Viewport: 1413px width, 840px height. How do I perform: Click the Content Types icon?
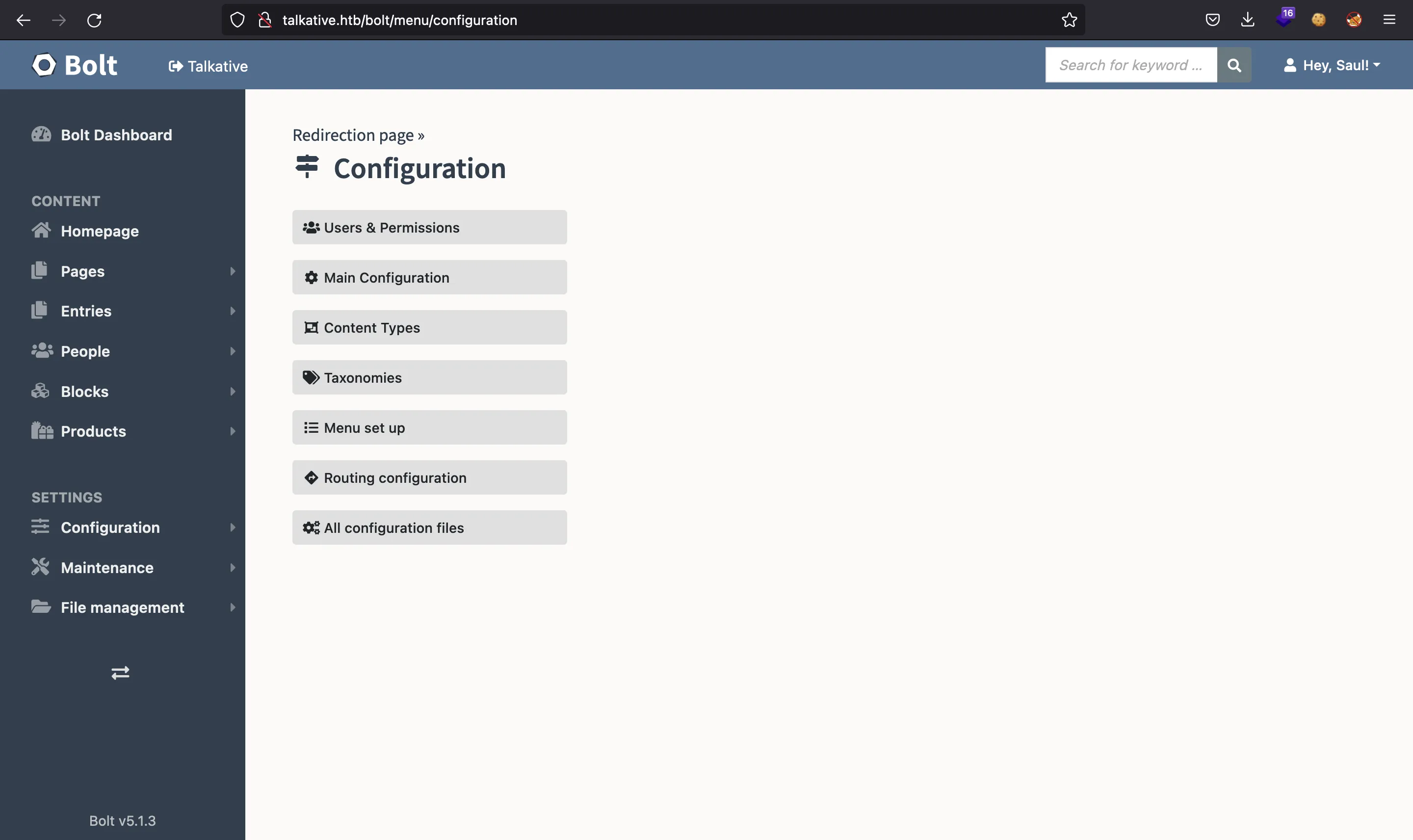[310, 327]
